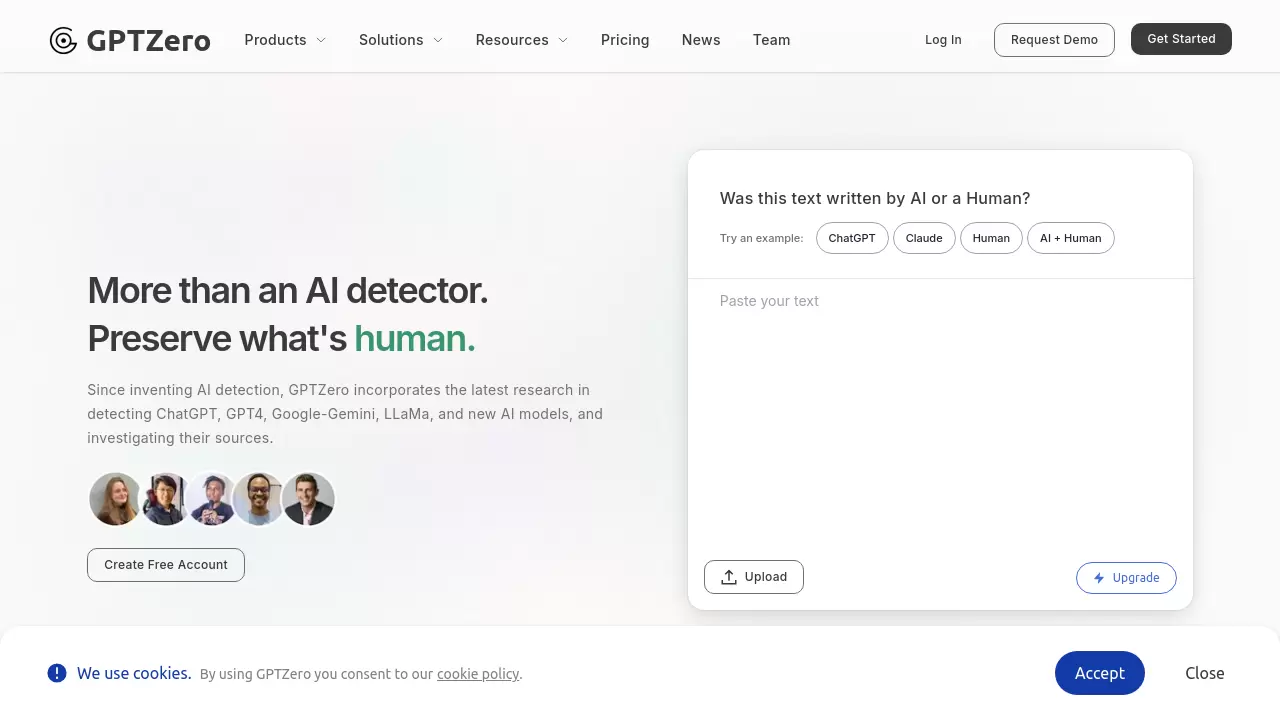This screenshot has height=720, width=1280.
Task: Click the green word "human."
Action: coord(415,338)
